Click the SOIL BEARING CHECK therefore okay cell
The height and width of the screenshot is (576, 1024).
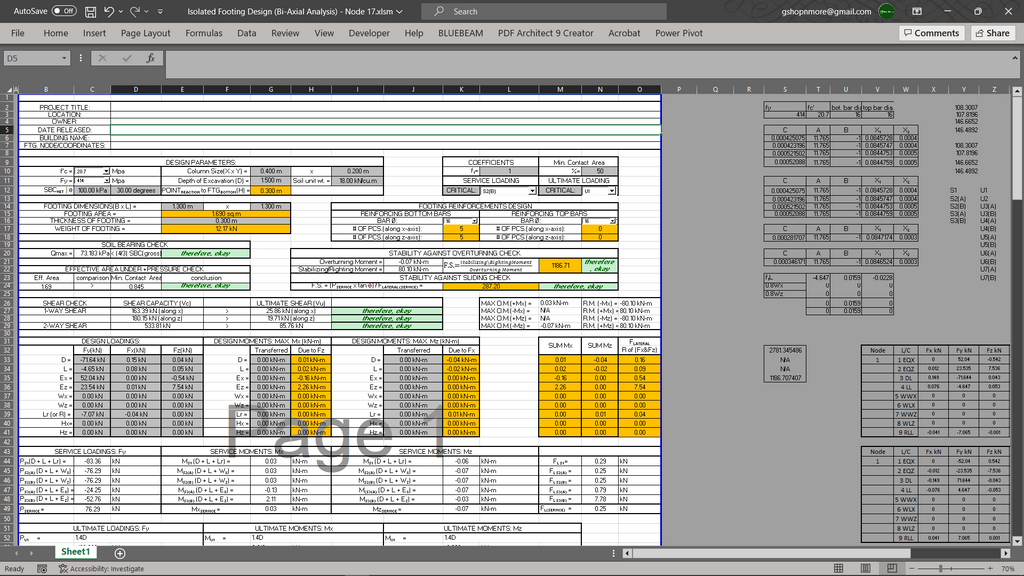[x=206, y=253]
